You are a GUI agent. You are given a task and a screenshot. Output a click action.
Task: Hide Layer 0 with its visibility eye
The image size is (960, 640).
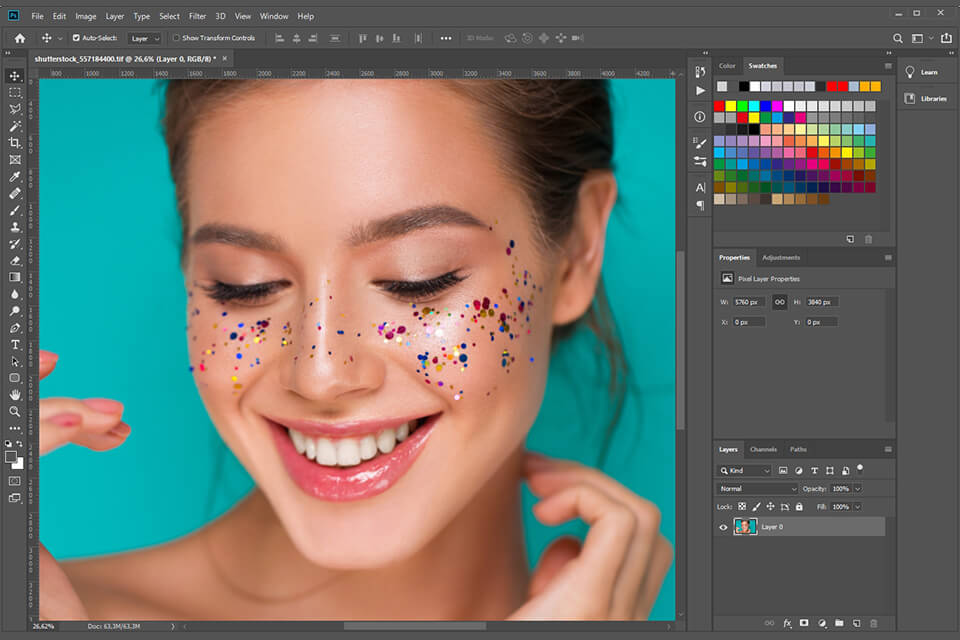[723, 527]
